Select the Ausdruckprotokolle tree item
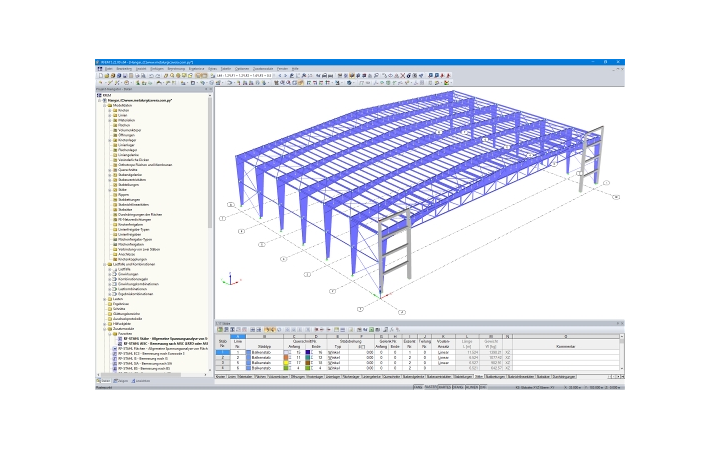The image size is (720, 450). pos(128,319)
